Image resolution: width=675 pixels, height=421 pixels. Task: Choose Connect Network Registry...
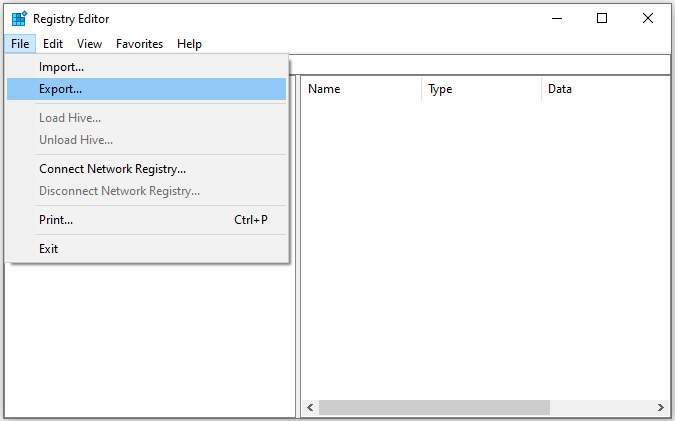click(146, 169)
